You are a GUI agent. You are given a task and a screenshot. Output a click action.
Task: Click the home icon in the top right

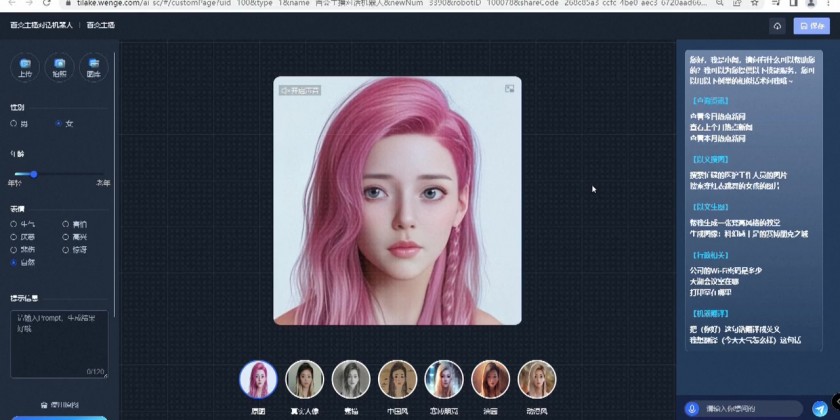tap(778, 25)
